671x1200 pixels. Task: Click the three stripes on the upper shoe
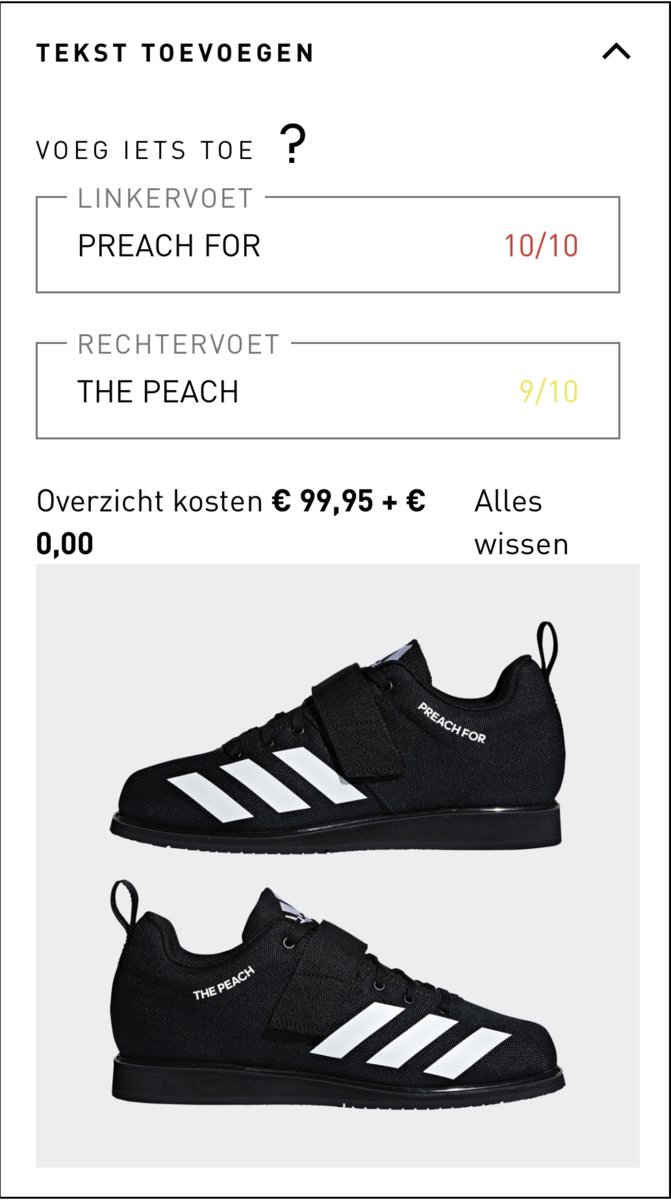click(x=266, y=783)
